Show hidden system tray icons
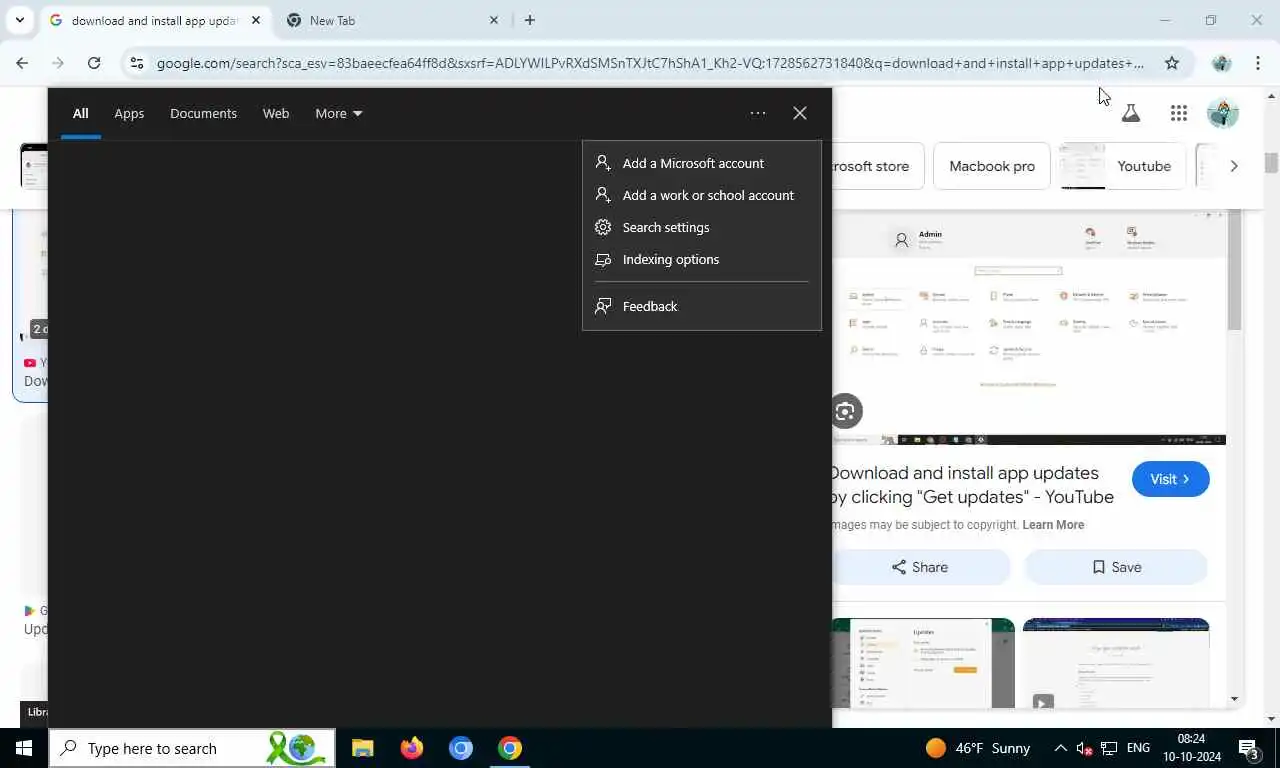This screenshot has width=1280, height=768. 1060,748
